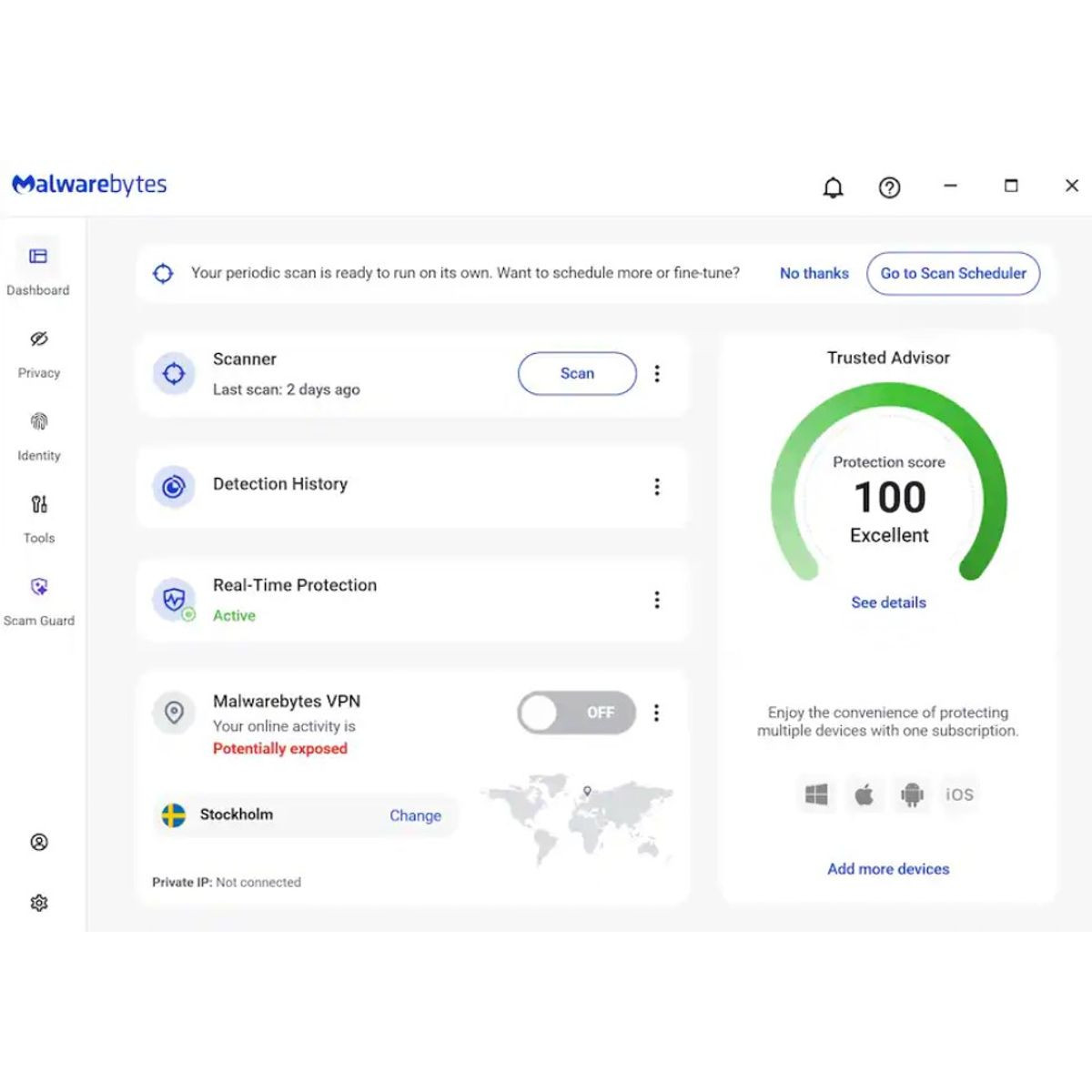Dismiss banner with No thanks

[814, 273]
